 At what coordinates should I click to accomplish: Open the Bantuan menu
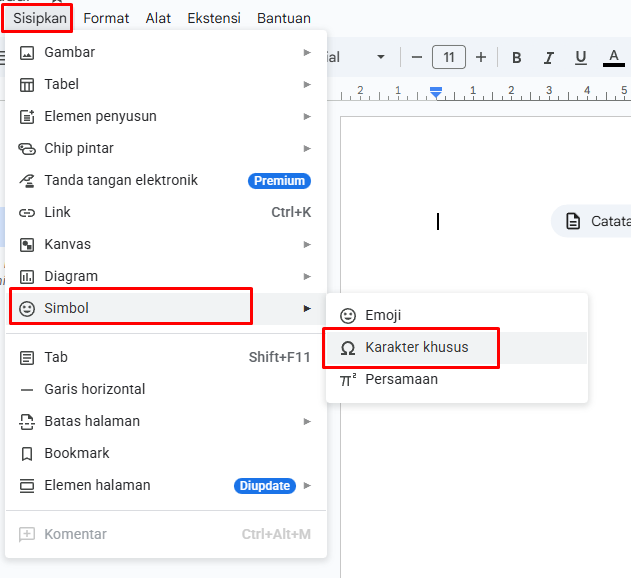[283, 18]
